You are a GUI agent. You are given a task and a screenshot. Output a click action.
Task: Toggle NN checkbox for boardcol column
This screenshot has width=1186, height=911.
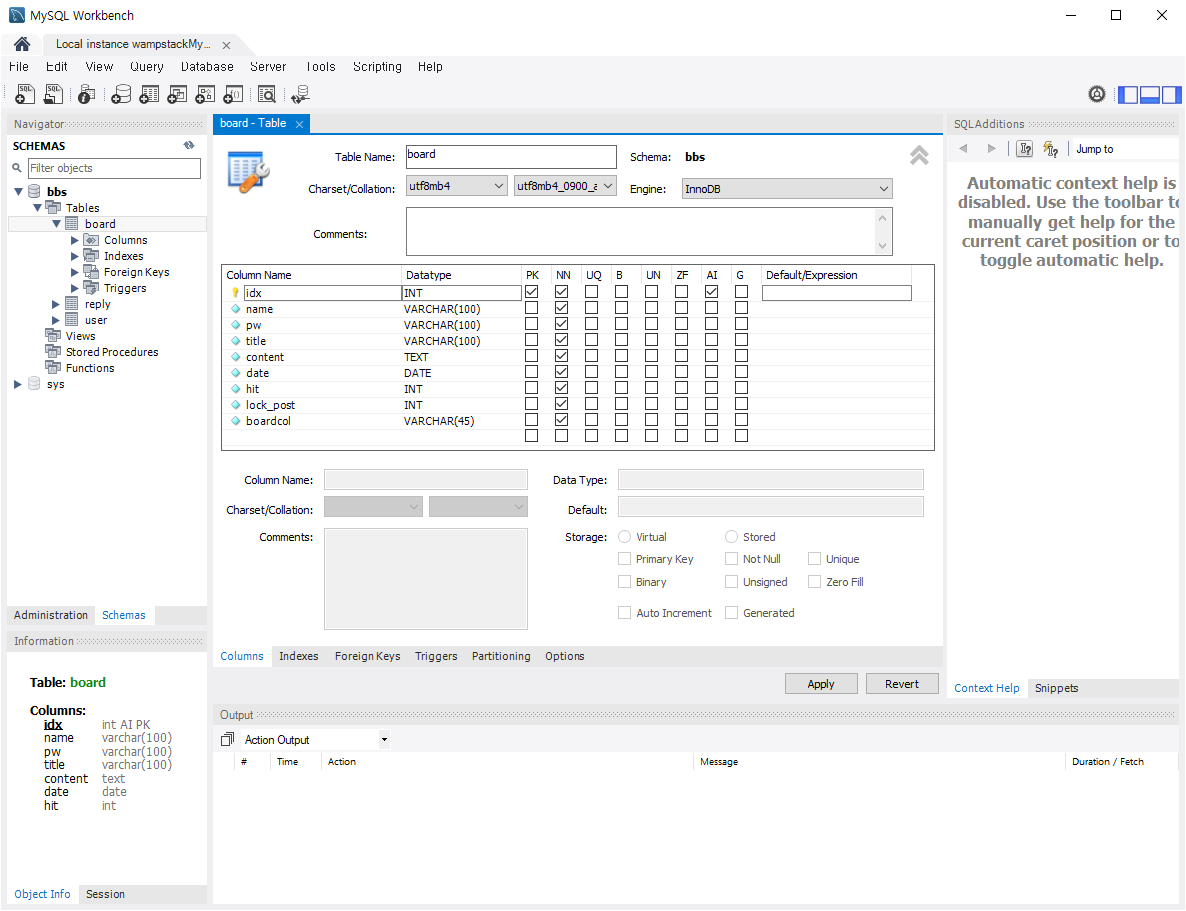pos(561,420)
